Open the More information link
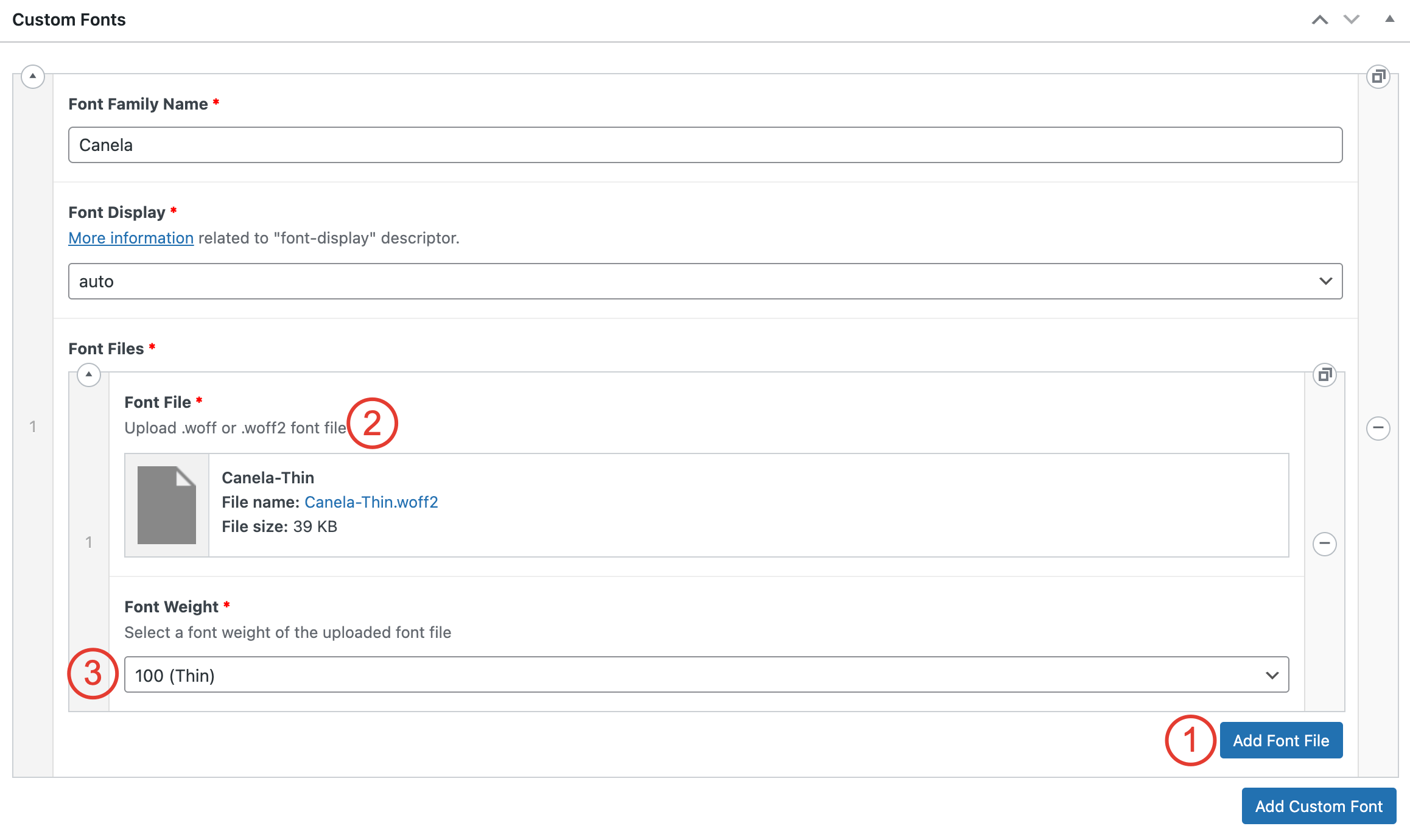The width and height of the screenshot is (1410, 840). [x=131, y=238]
